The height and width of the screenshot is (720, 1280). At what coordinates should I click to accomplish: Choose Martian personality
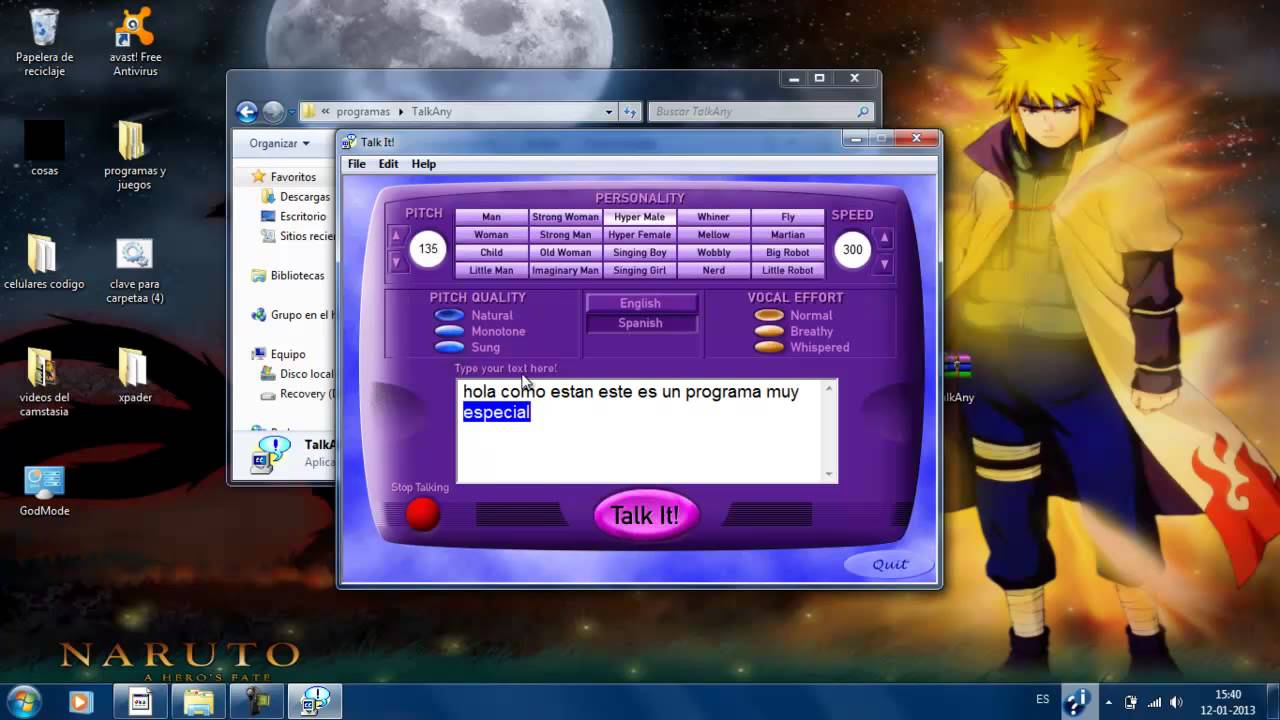click(x=788, y=235)
